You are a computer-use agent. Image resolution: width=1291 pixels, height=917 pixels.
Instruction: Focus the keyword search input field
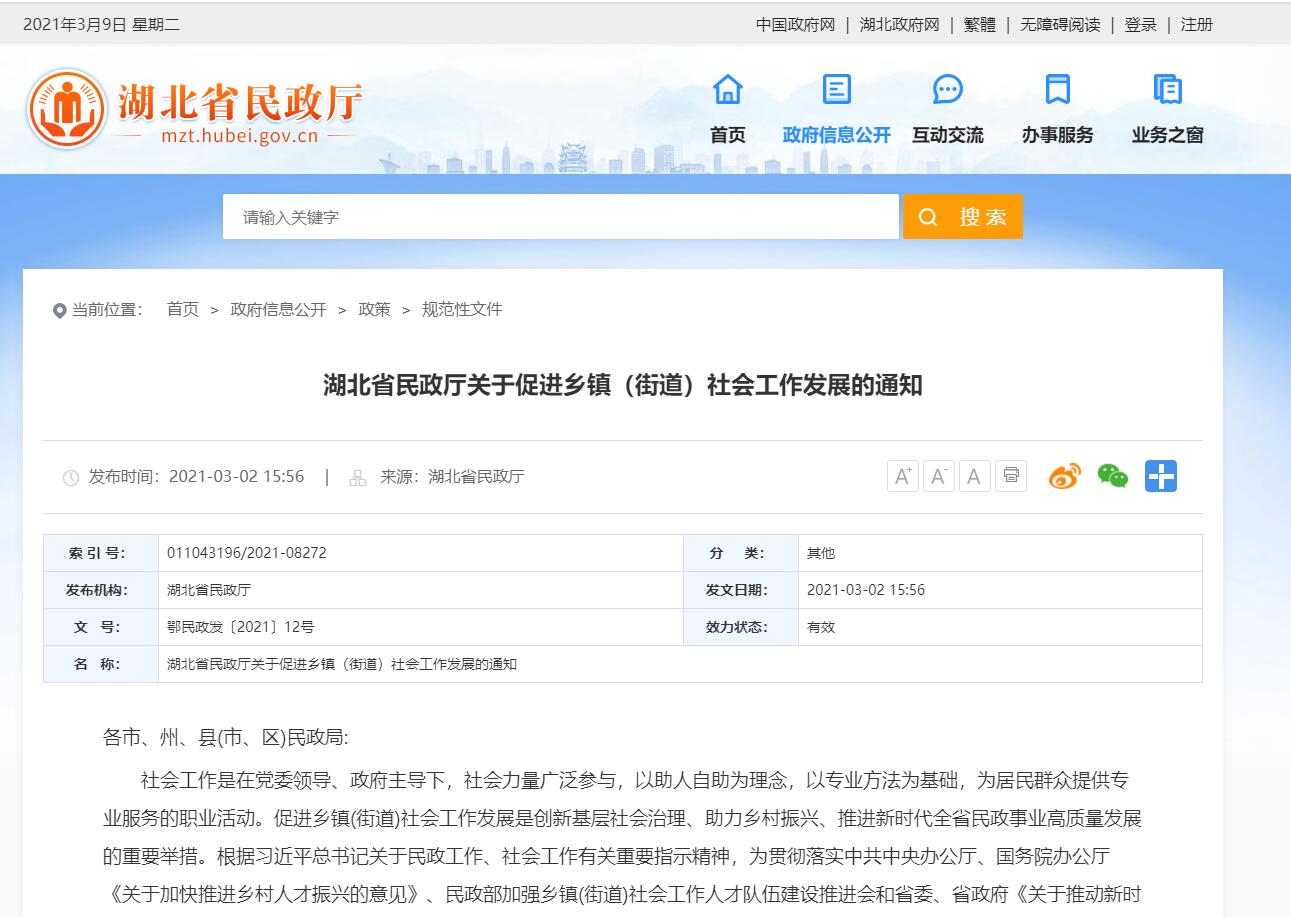coord(560,217)
